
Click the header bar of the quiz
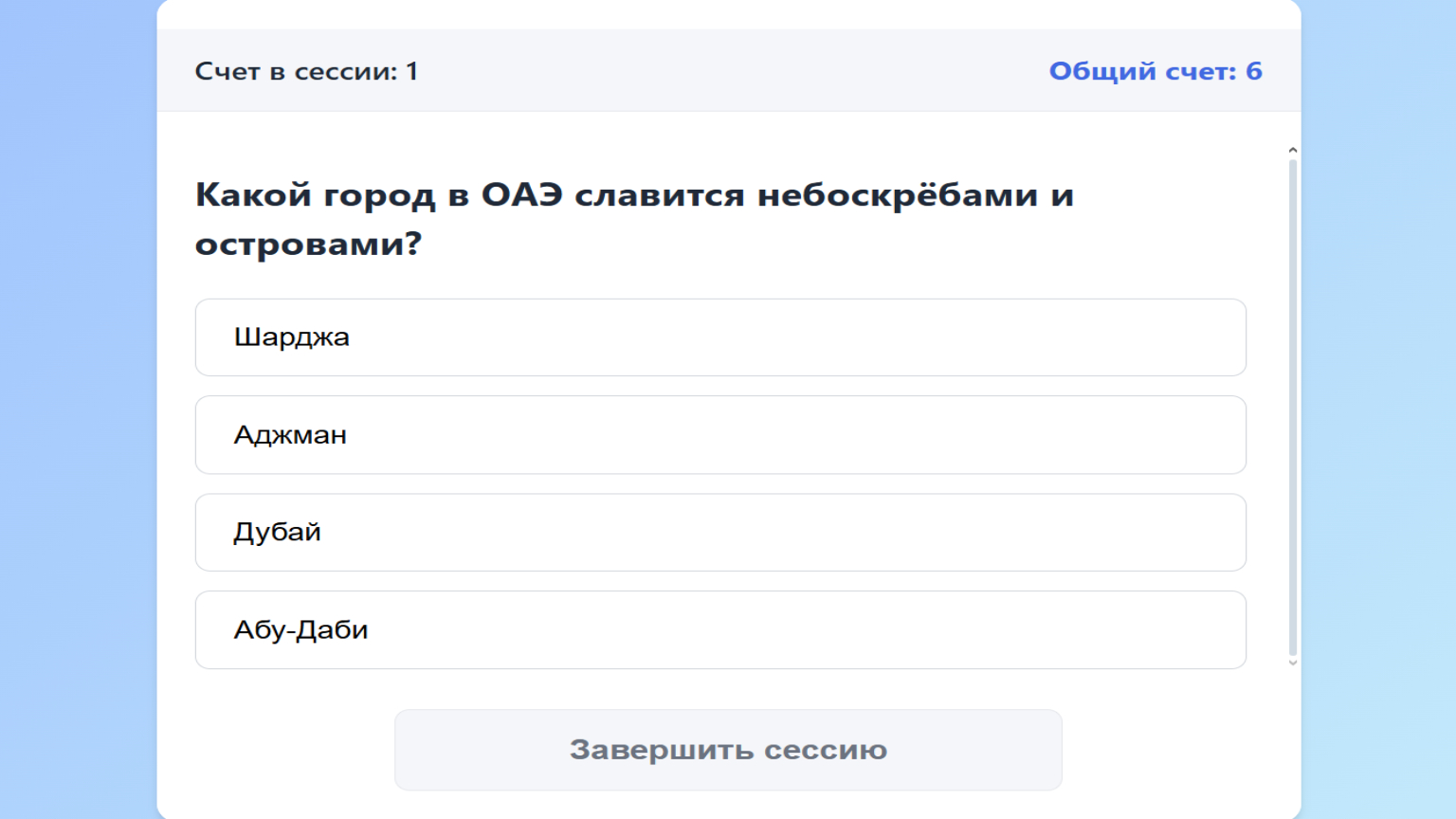728,70
